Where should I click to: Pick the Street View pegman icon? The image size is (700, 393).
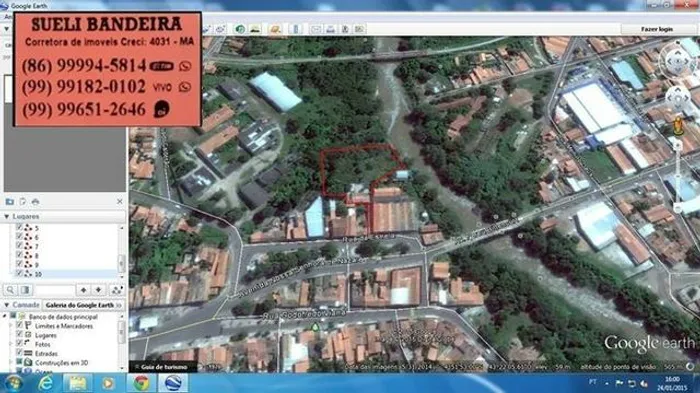coord(678,126)
